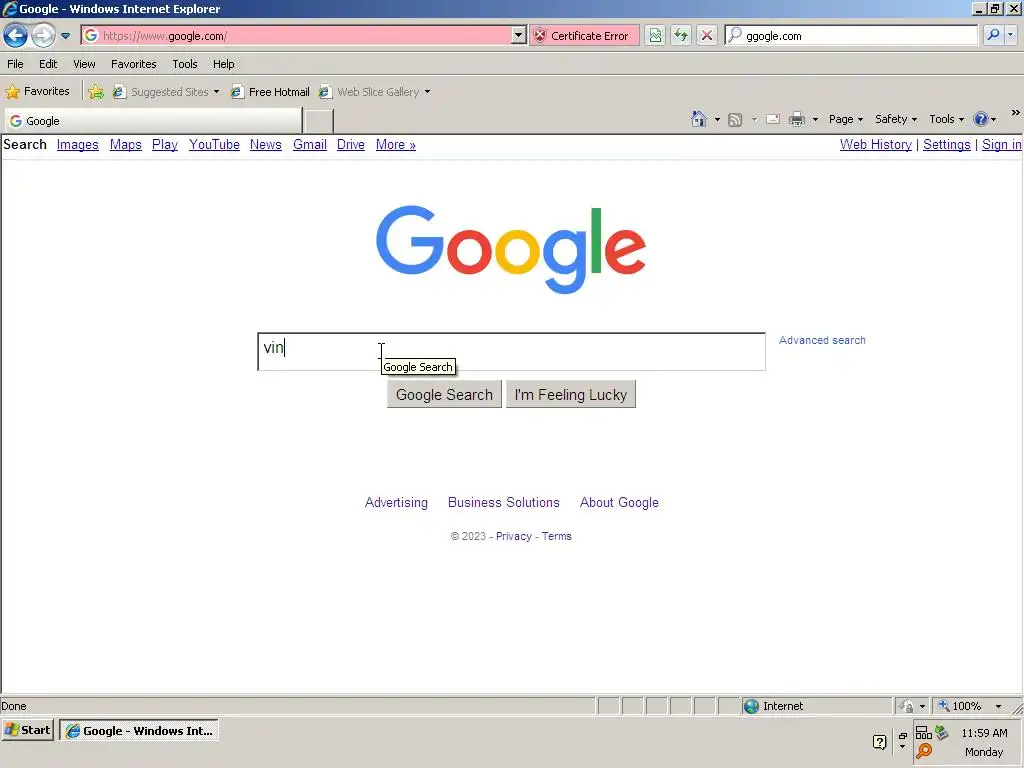The width and height of the screenshot is (1024, 768).
Task: Open the YouTube link
Action: (214, 144)
